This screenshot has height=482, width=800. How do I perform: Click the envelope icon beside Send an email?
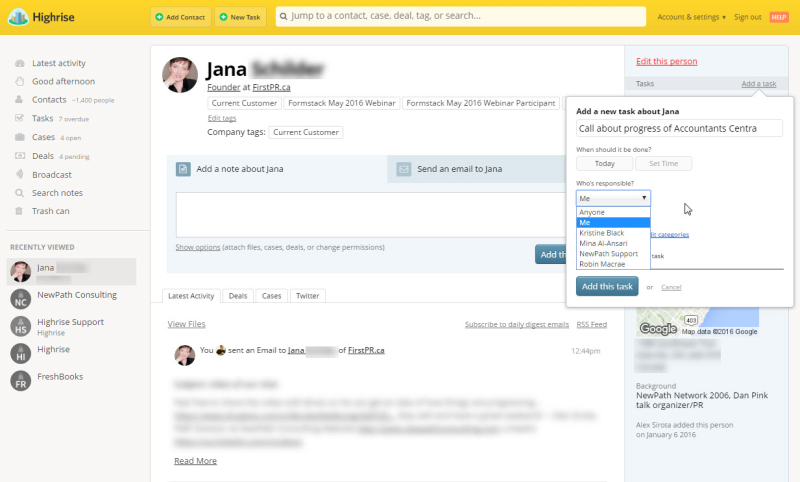(404, 169)
